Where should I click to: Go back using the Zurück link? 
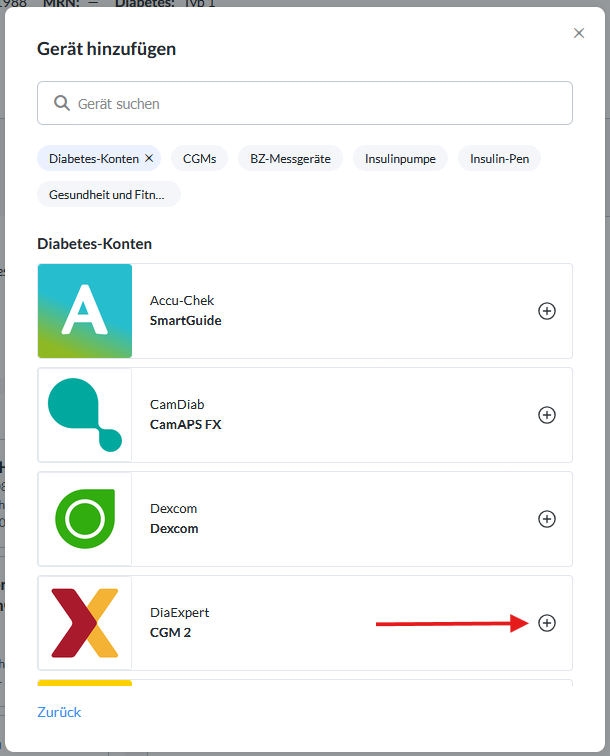point(59,712)
